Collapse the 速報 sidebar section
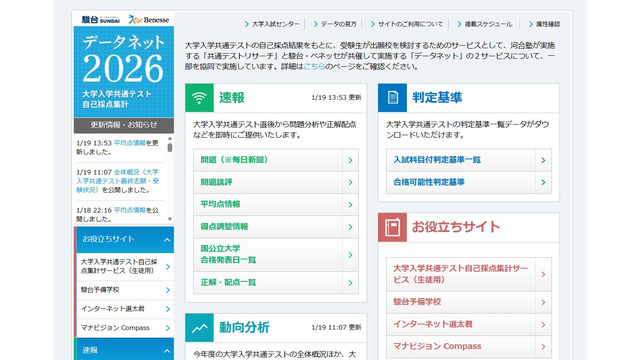Viewport: 640px width, 360px height. click(x=124, y=350)
